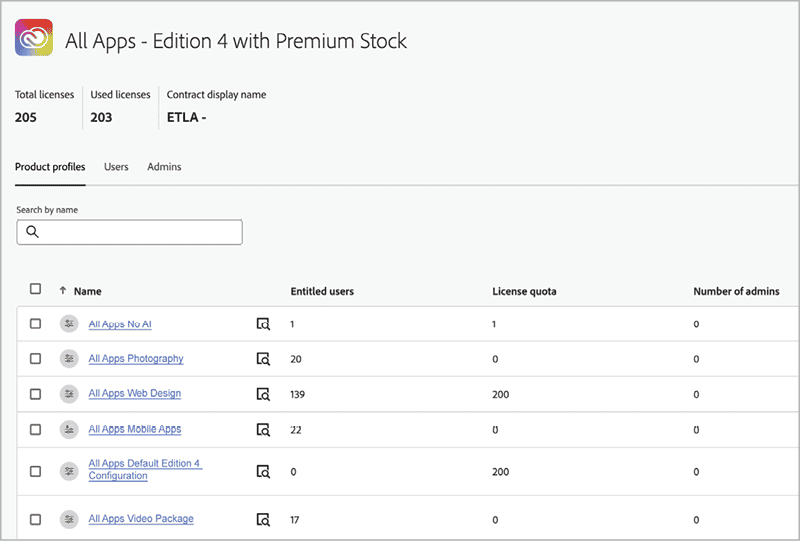Click profile icon beside All Apps Default Edition 4
The image size is (800, 541).
point(69,471)
